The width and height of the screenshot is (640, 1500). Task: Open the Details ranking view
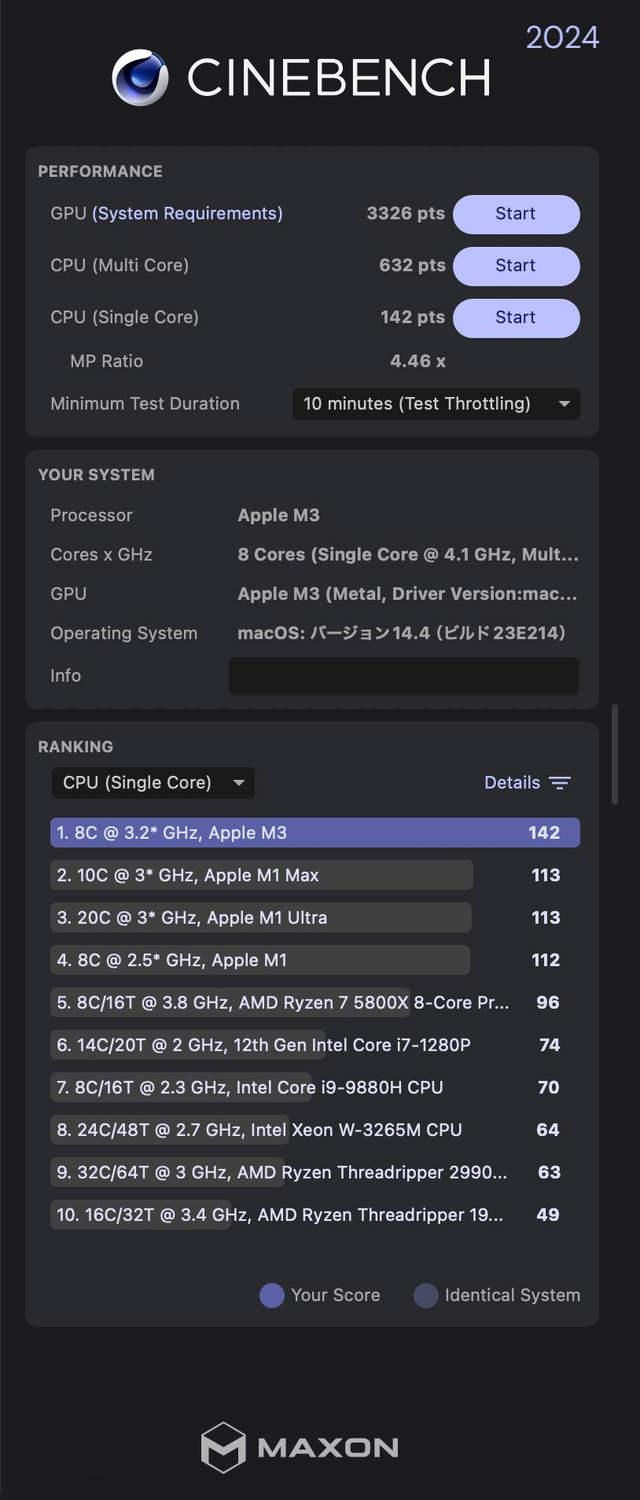(x=527, y=783)
